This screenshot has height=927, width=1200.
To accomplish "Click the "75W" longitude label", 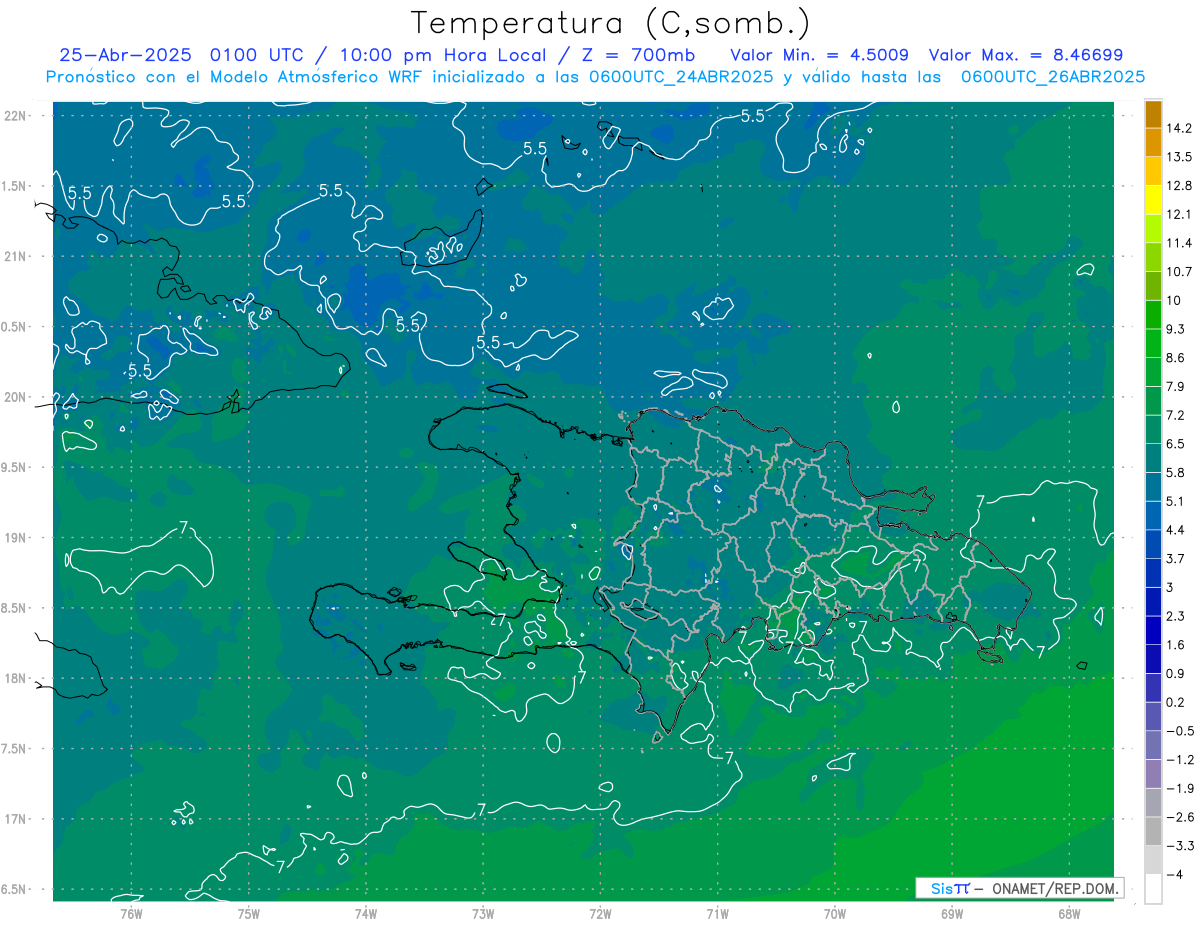I will (249, 913).
